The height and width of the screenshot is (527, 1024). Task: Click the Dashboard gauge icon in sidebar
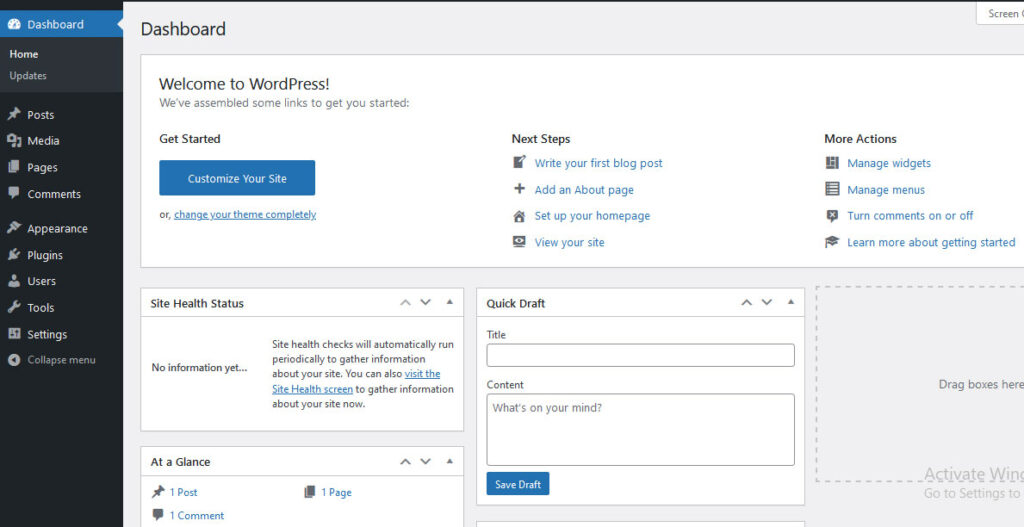pos(14,24)
